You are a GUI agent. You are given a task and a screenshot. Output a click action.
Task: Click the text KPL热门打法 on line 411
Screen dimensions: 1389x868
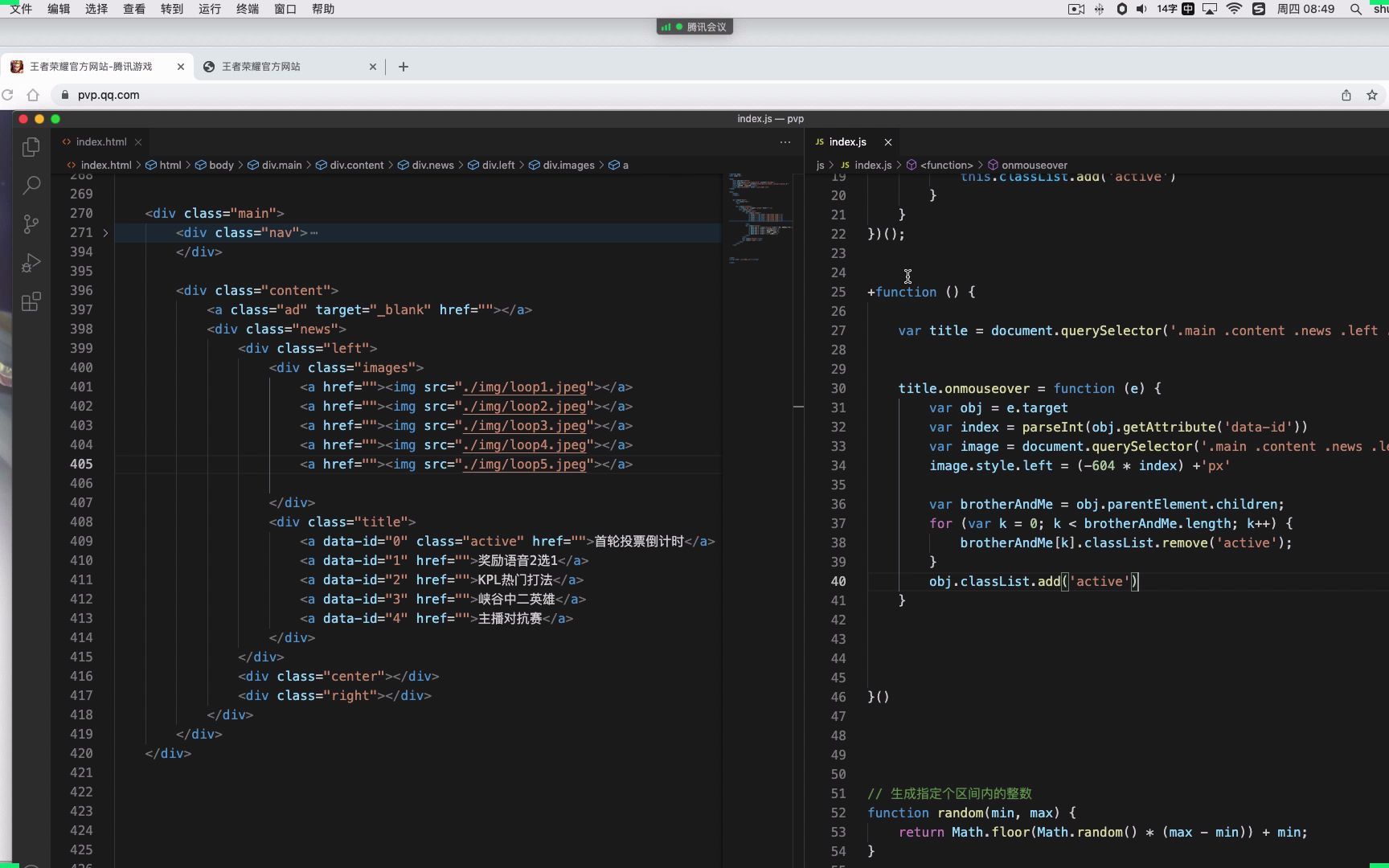pos(515,580)
